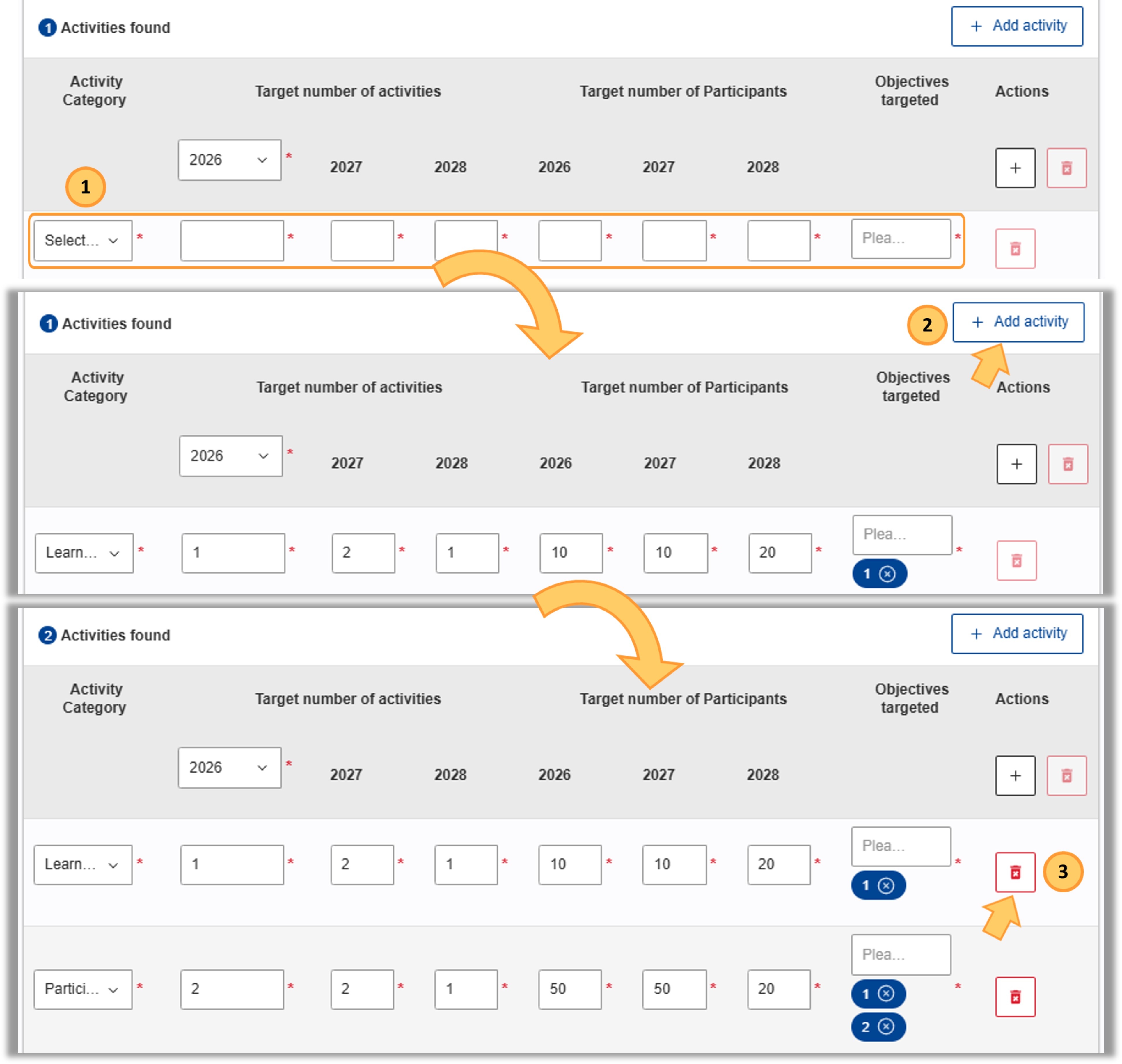Delete the Partici... activity row

pyautogui.click(x=1015, y=997)
